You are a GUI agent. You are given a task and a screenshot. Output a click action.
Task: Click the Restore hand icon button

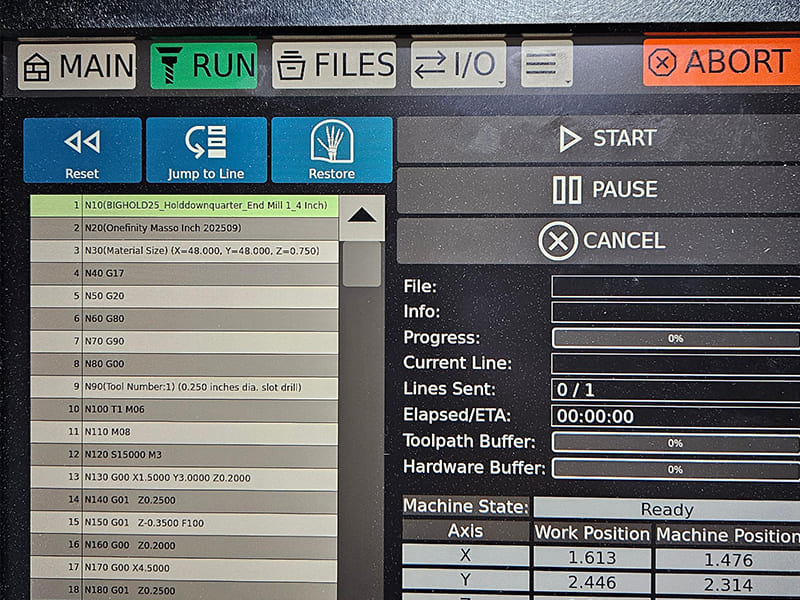pyautogui.click(x=332, y=150)
